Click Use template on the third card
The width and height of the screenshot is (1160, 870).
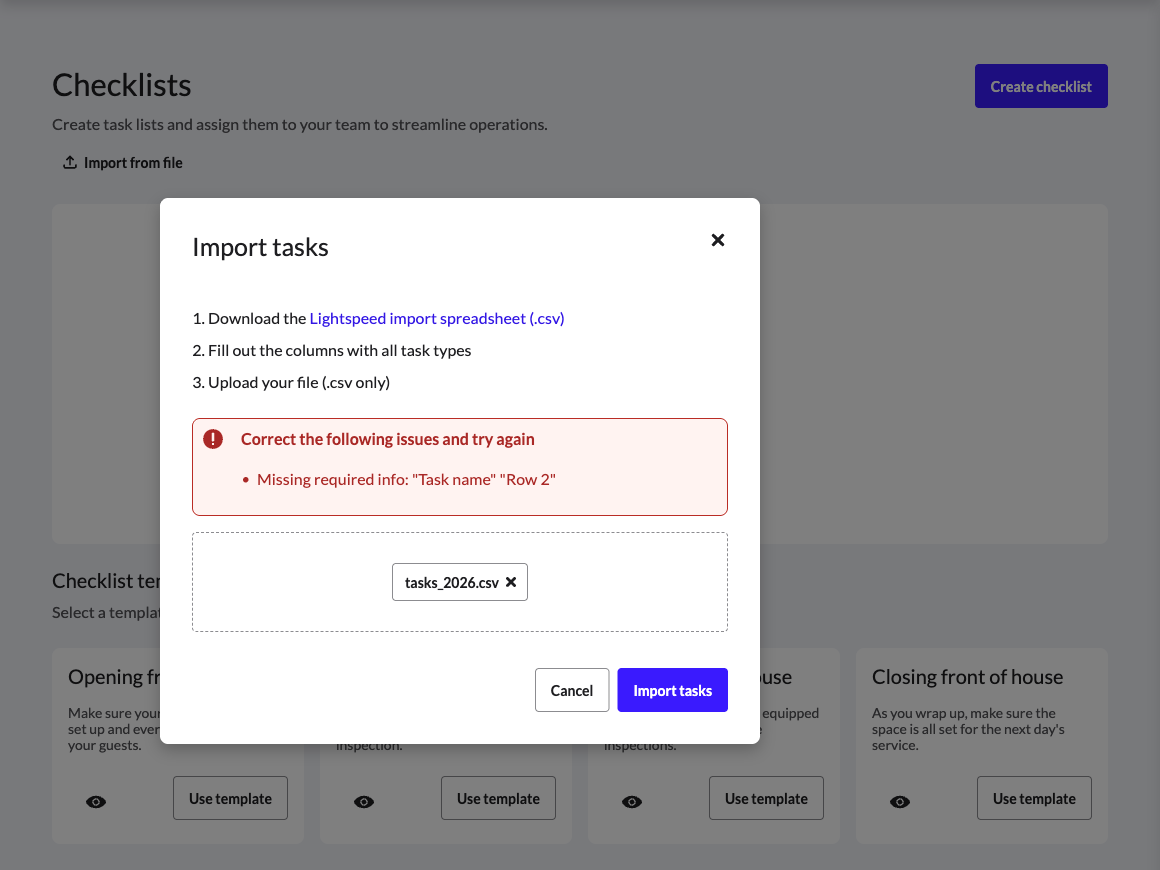766,798
